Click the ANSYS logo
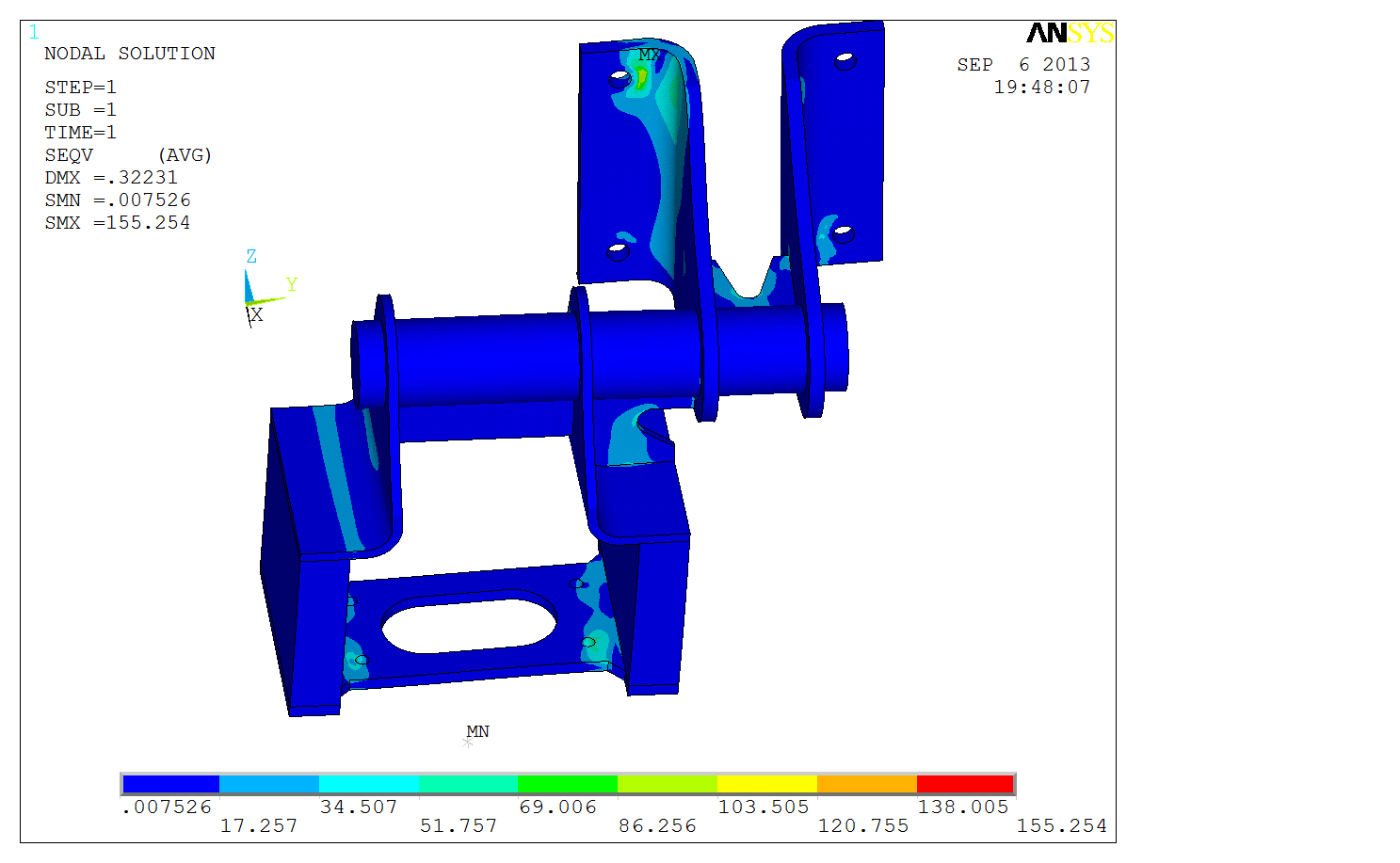 click(x=1070, y=33)
